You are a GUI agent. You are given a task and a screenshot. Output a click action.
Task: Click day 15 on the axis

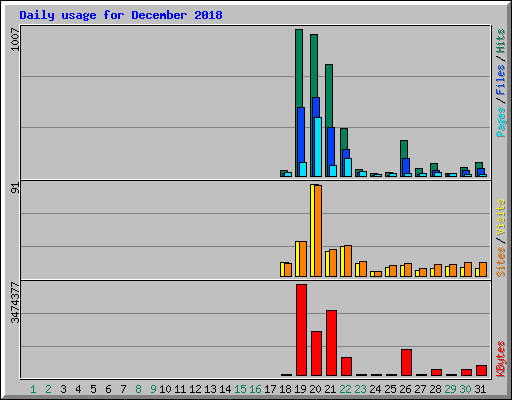pyautogui.click(x=240, y=389)
